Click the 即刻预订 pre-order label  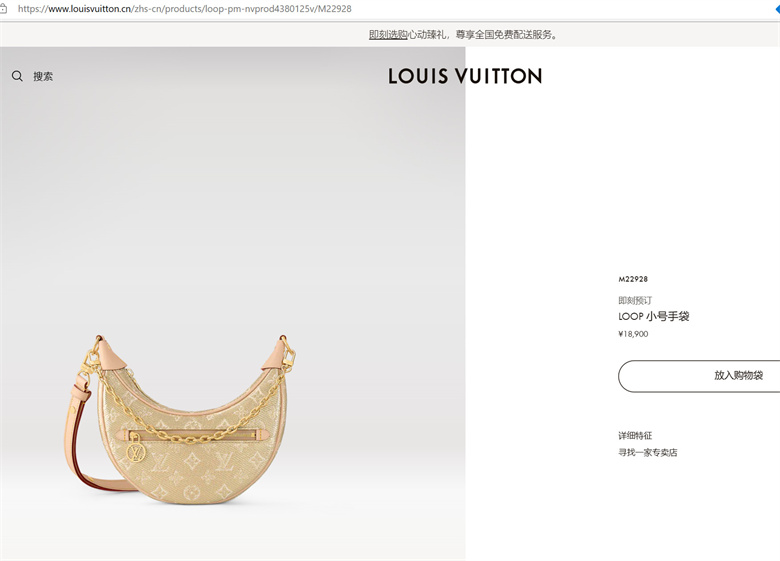pyautogui.click(x=635, y=300)
